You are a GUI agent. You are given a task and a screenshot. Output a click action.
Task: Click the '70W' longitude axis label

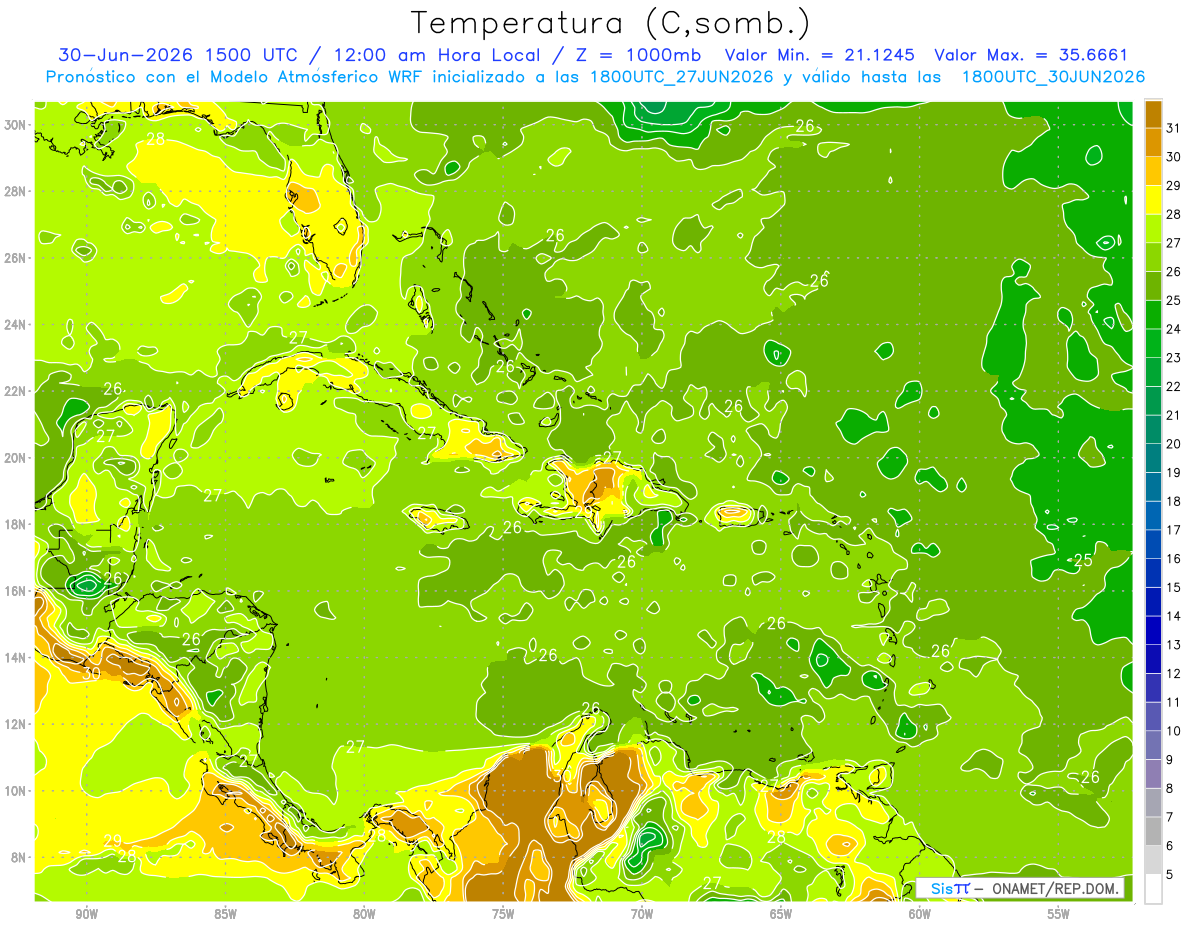(x=642, y=914)
